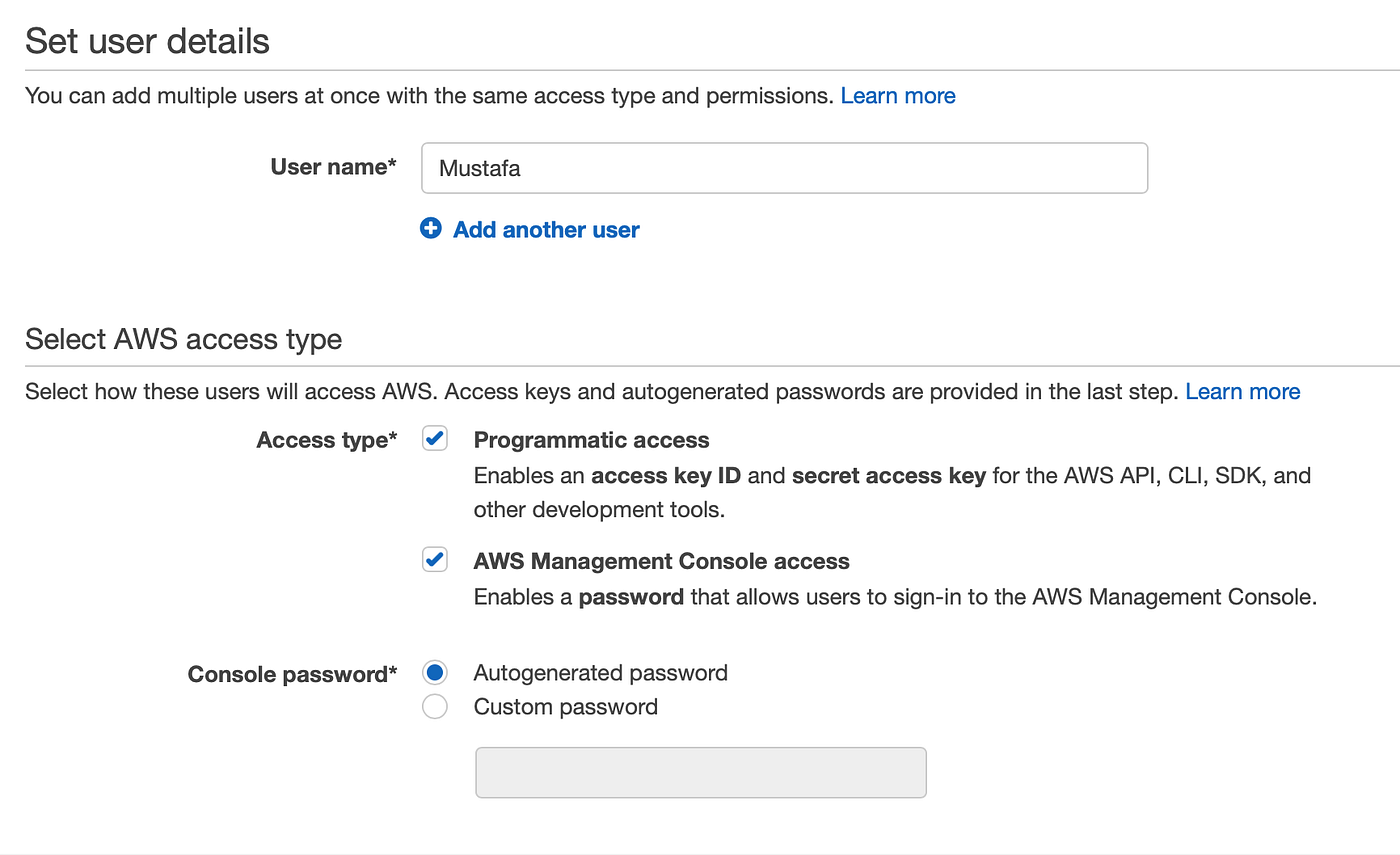
Task: Click the "Console password*" field label
Action: coord(292,674)
